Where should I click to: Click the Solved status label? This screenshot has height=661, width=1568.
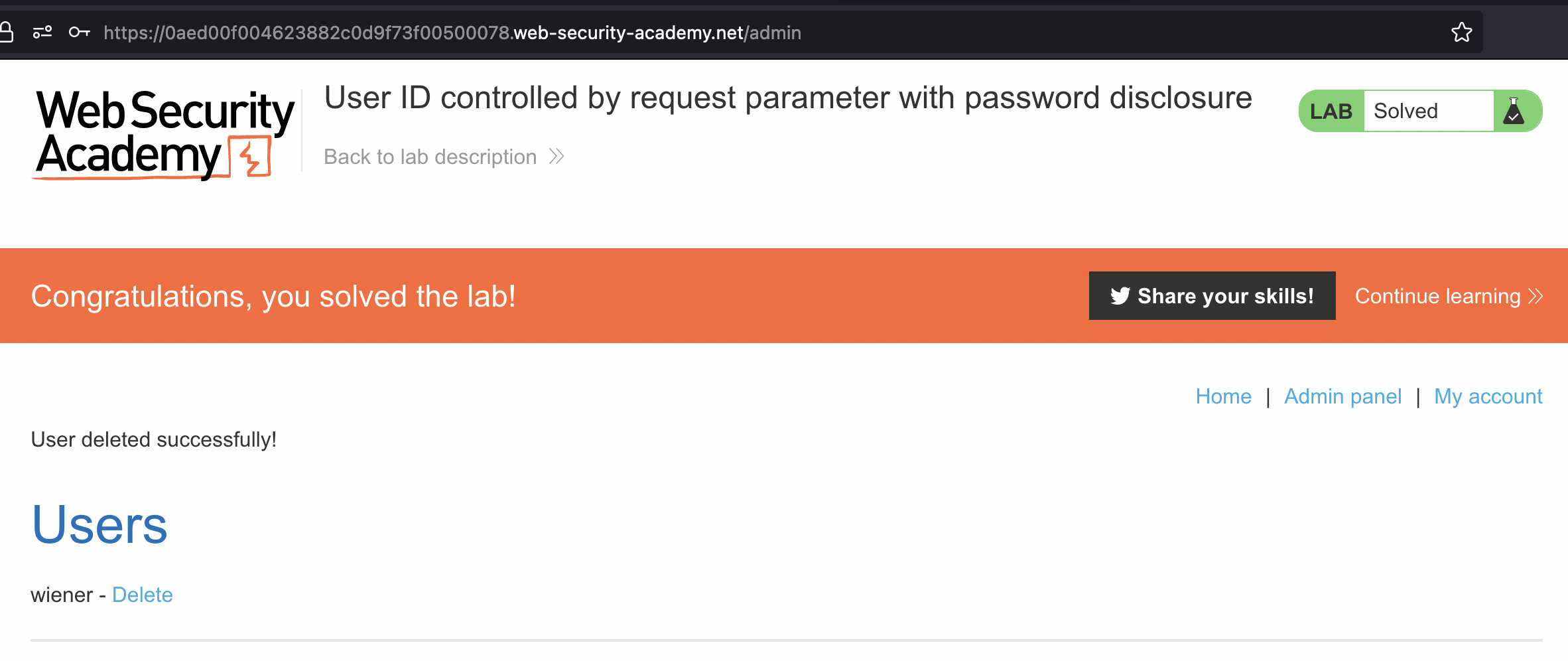point(1405,111)
